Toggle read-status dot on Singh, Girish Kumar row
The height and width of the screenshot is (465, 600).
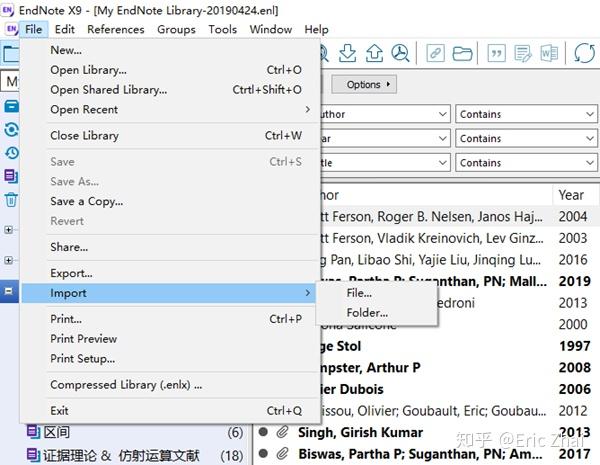(x=263, y=432)
